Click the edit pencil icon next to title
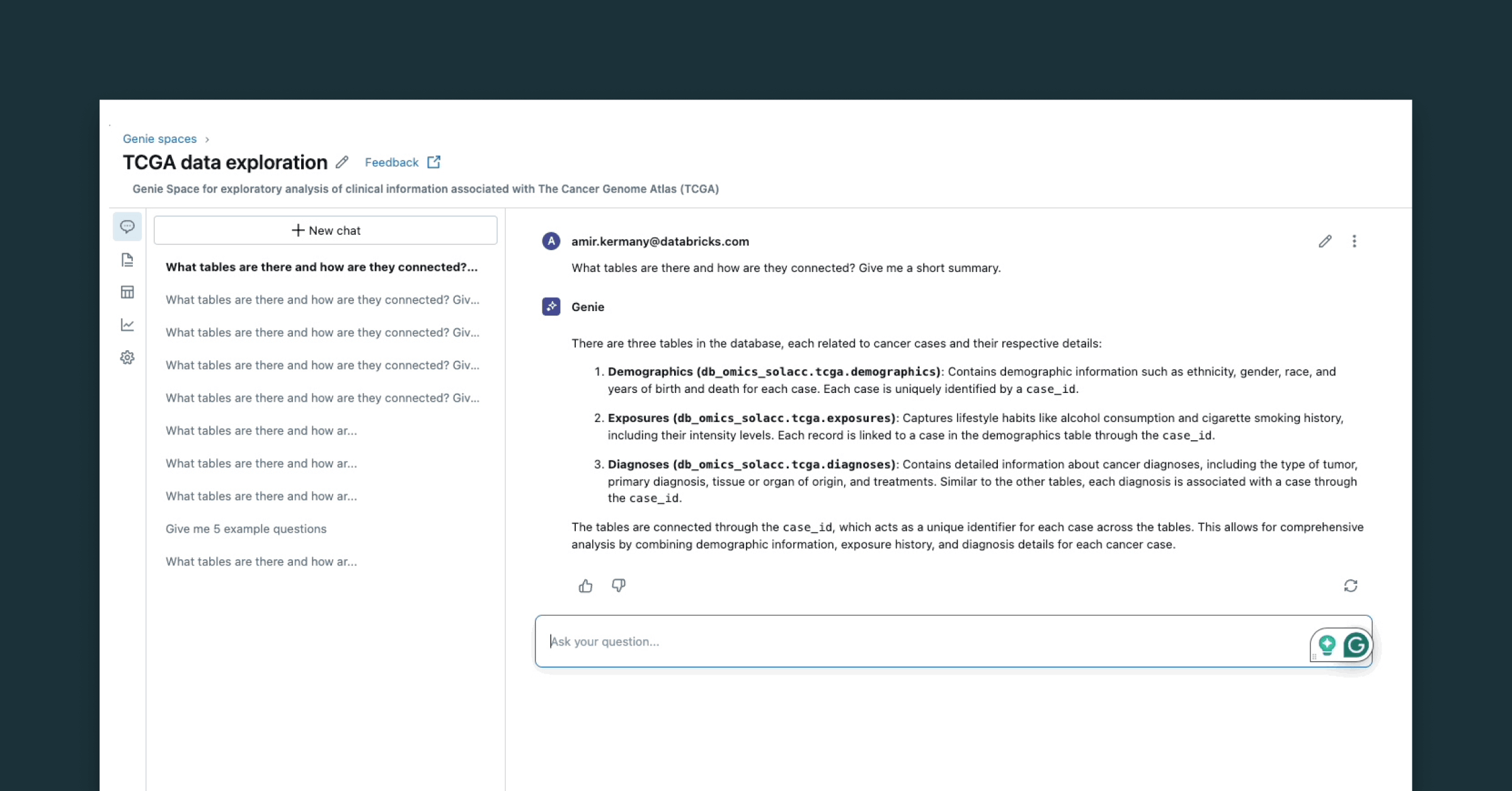 coord(343,162)
